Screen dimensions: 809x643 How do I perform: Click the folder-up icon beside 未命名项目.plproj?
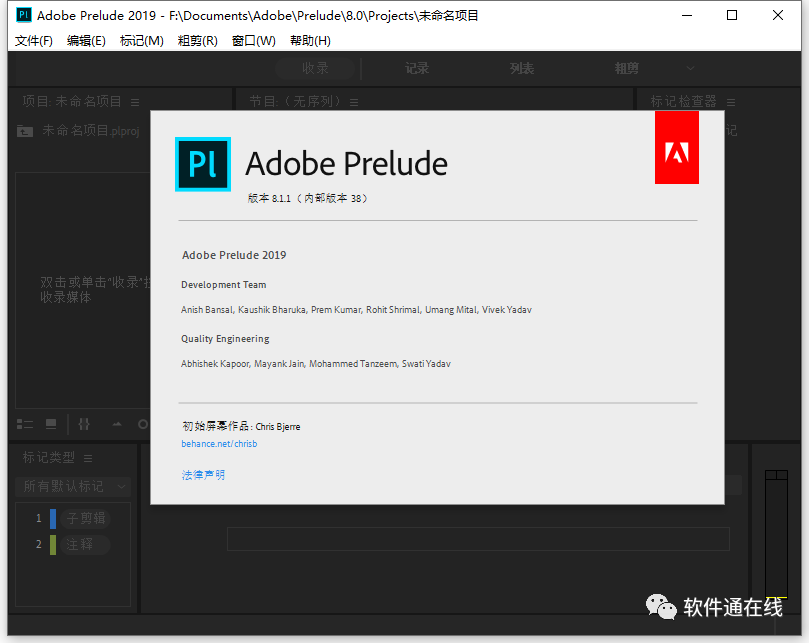point(25,131)
